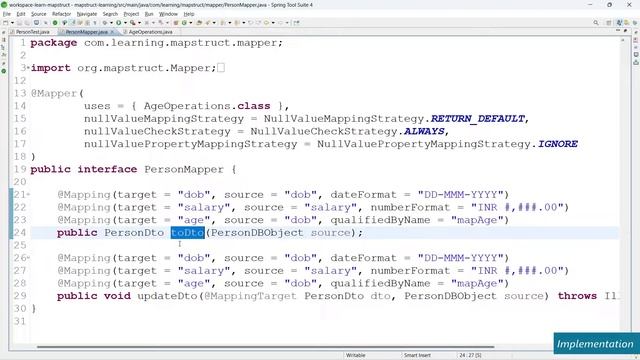The height and width of the screenshot is (360, 640).
Task: Open the Refactor menu
Action: click(x=62, y=14)
